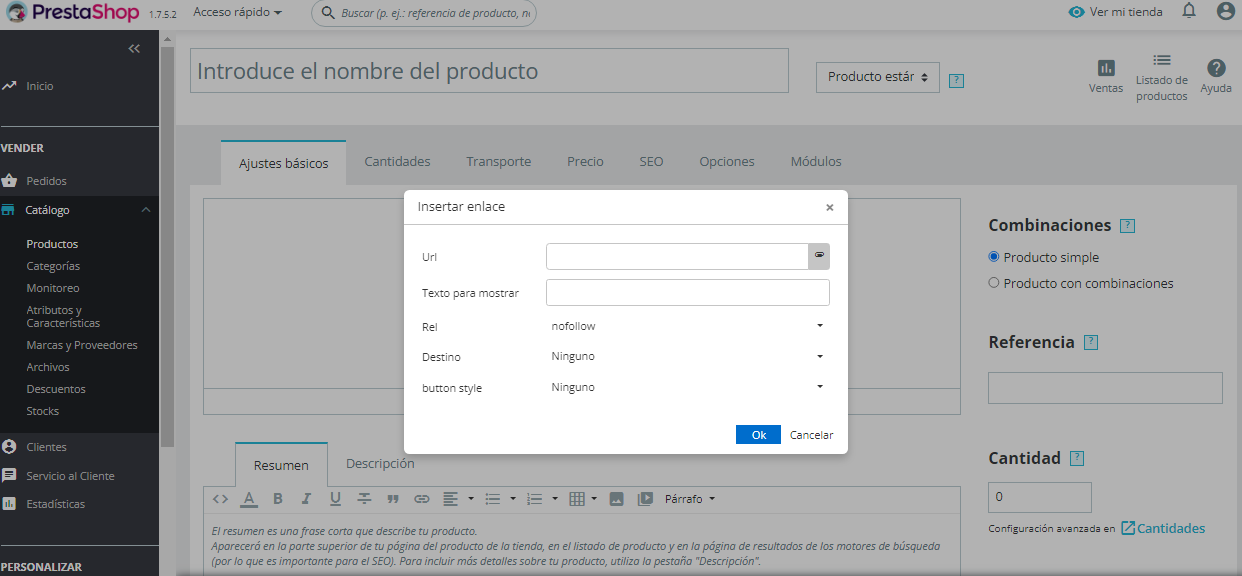Open the button style dropdown
1242x576 pixels.
click(x=688, y=387)
